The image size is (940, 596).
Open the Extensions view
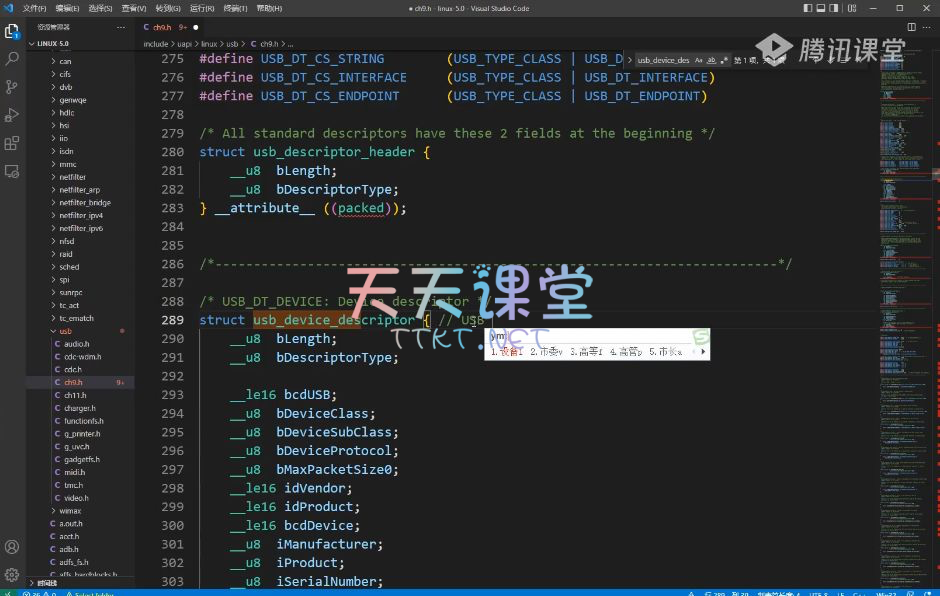(12, 143)
